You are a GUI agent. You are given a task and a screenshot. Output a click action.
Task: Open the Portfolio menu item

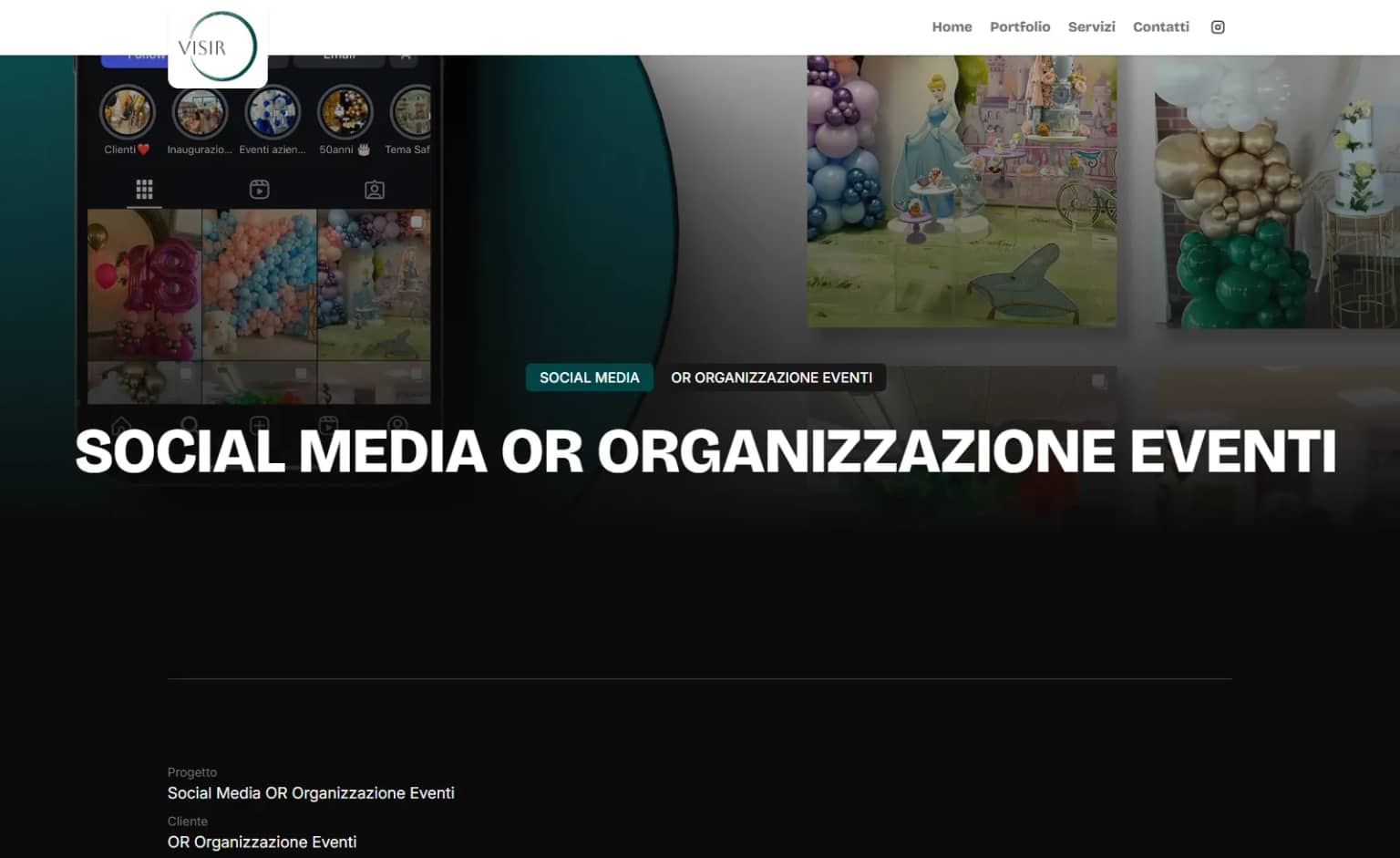click(1020, 26)
